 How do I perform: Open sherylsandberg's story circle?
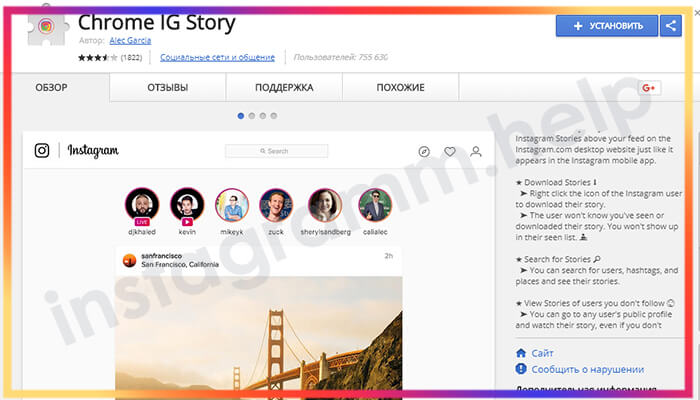click(325, 205)
